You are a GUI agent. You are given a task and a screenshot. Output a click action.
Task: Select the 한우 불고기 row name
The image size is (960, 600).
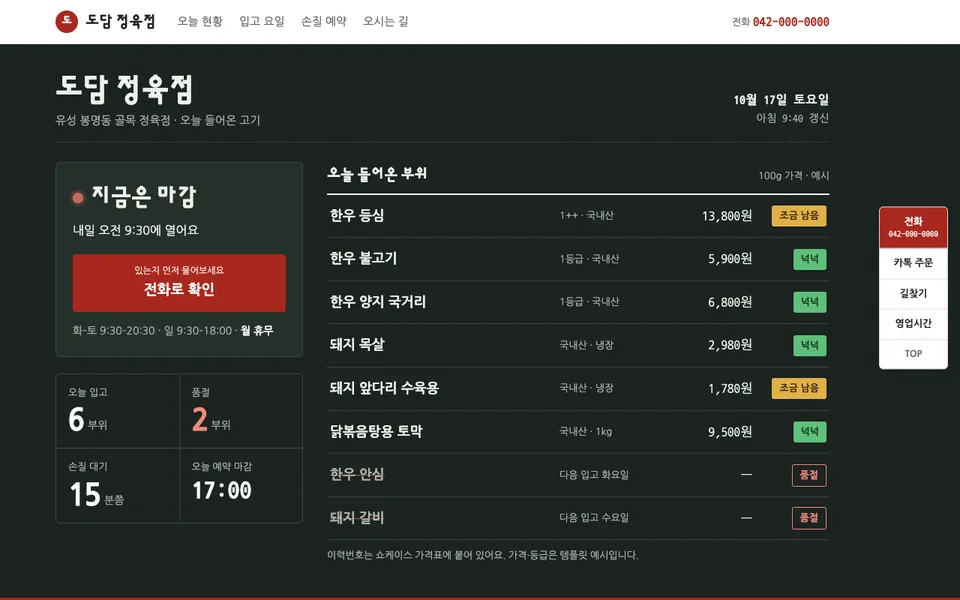coord(364,258)
